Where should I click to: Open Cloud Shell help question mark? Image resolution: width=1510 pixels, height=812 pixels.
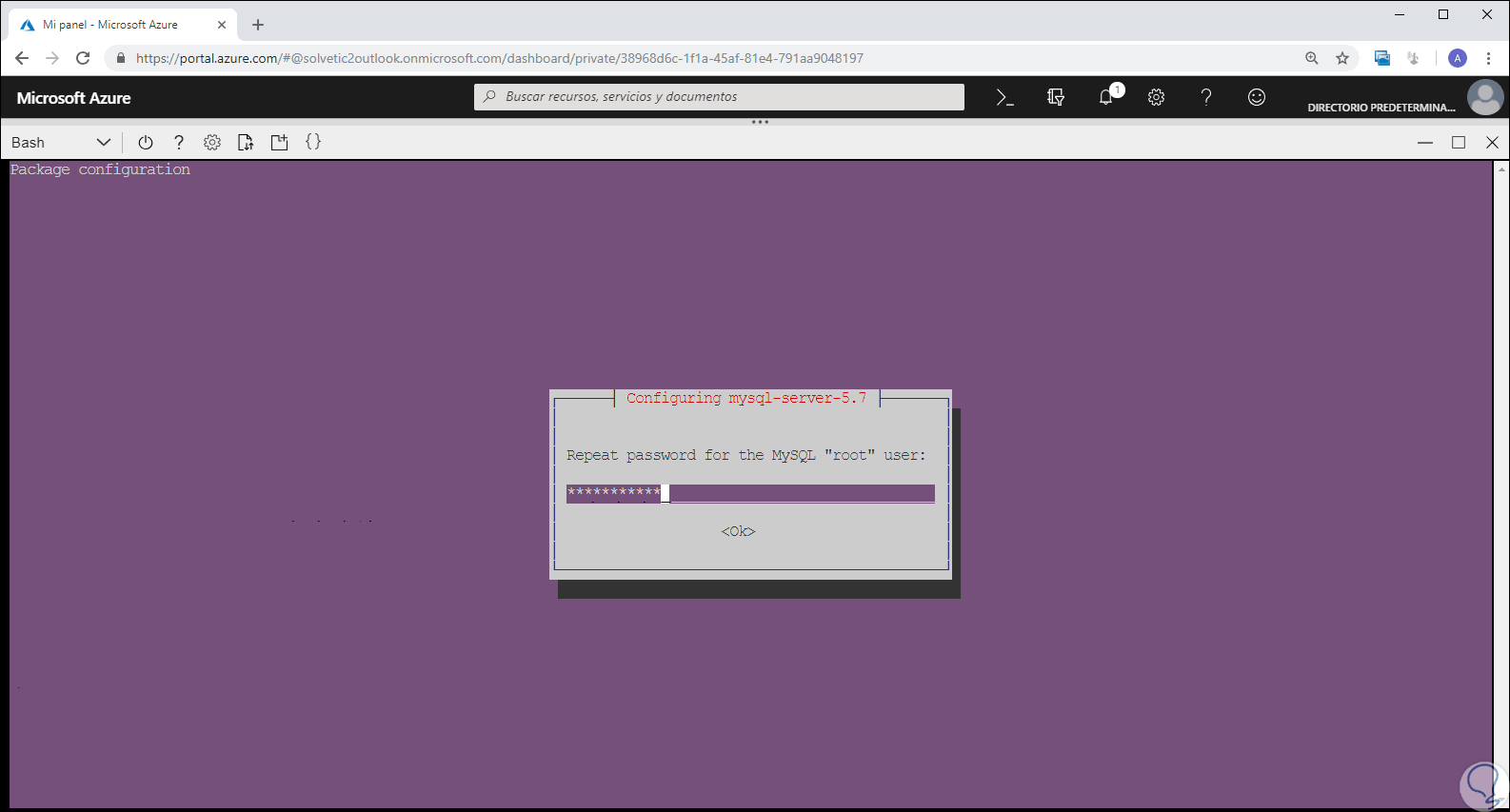point(179,143)
